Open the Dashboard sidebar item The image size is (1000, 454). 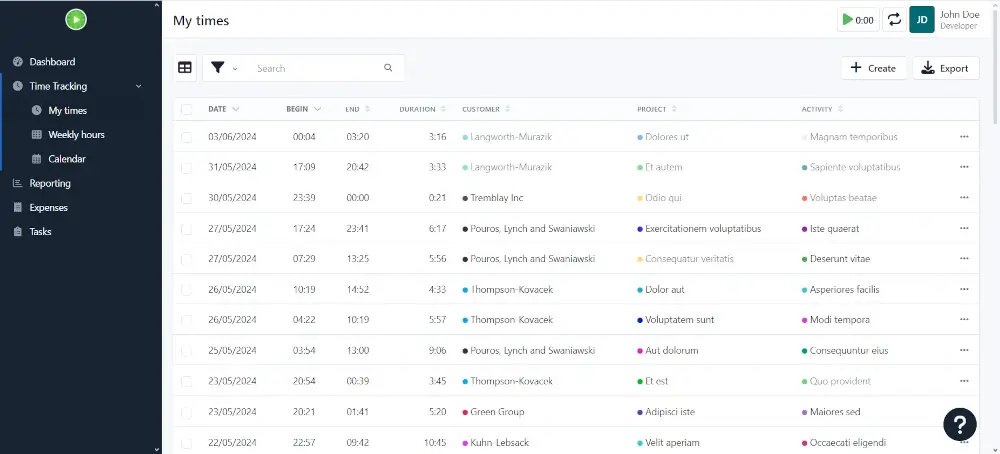(52, 62)
